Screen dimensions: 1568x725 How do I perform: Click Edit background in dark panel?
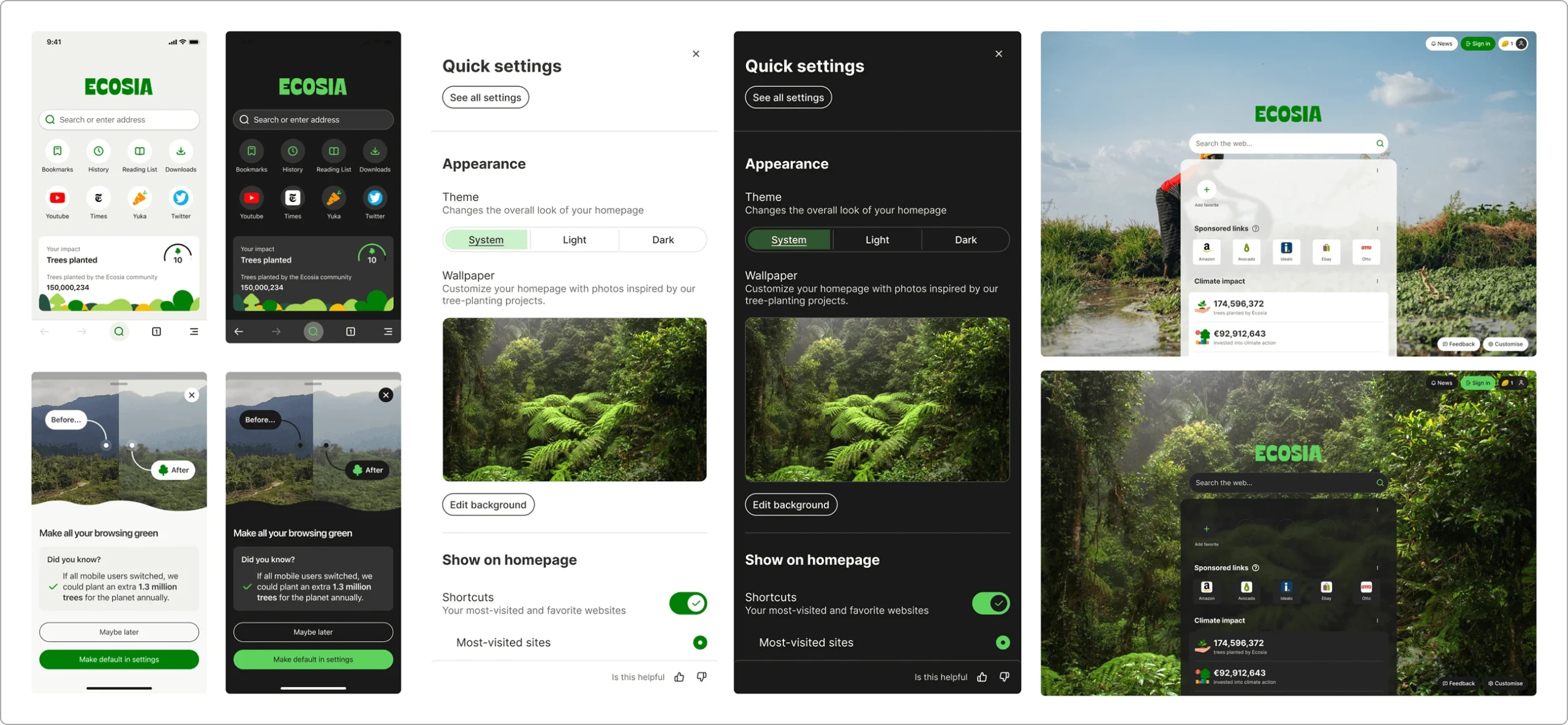click(791, 505)
